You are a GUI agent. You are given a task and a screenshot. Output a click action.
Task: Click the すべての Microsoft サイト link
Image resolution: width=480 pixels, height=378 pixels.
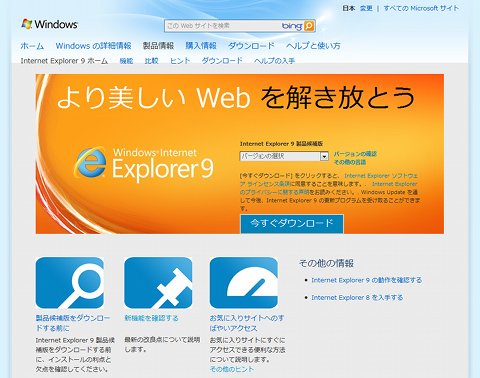click(421, 8)
